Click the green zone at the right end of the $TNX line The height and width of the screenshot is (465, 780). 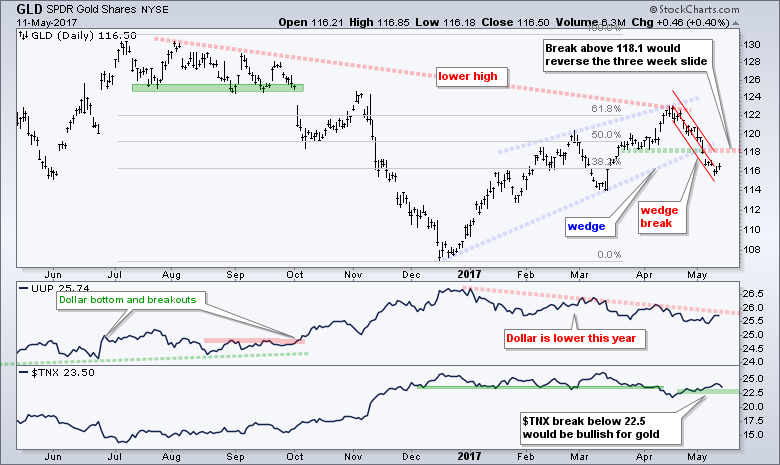(x=708, y=392)
